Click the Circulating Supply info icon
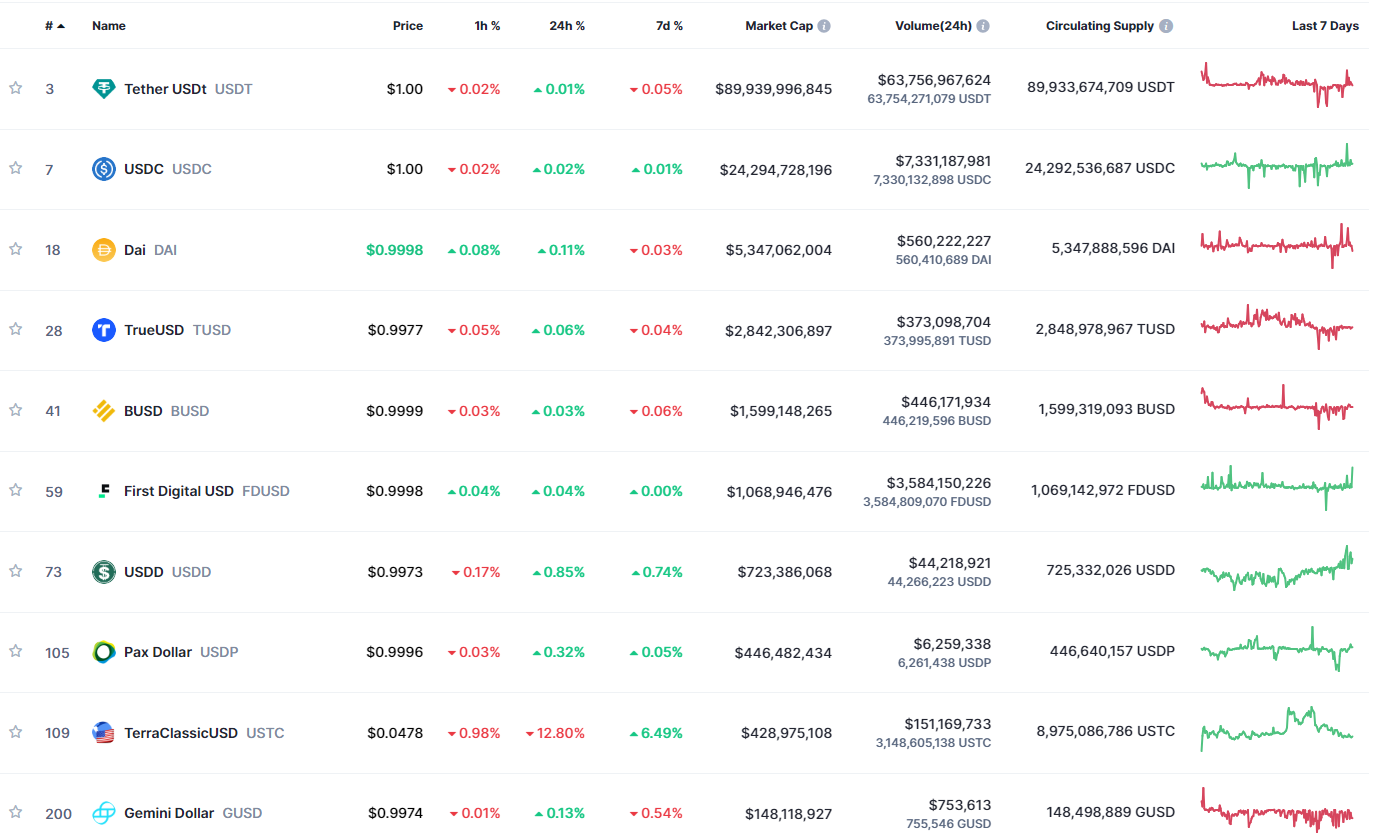This screenshot has width=1384, height=839. 1166,26
